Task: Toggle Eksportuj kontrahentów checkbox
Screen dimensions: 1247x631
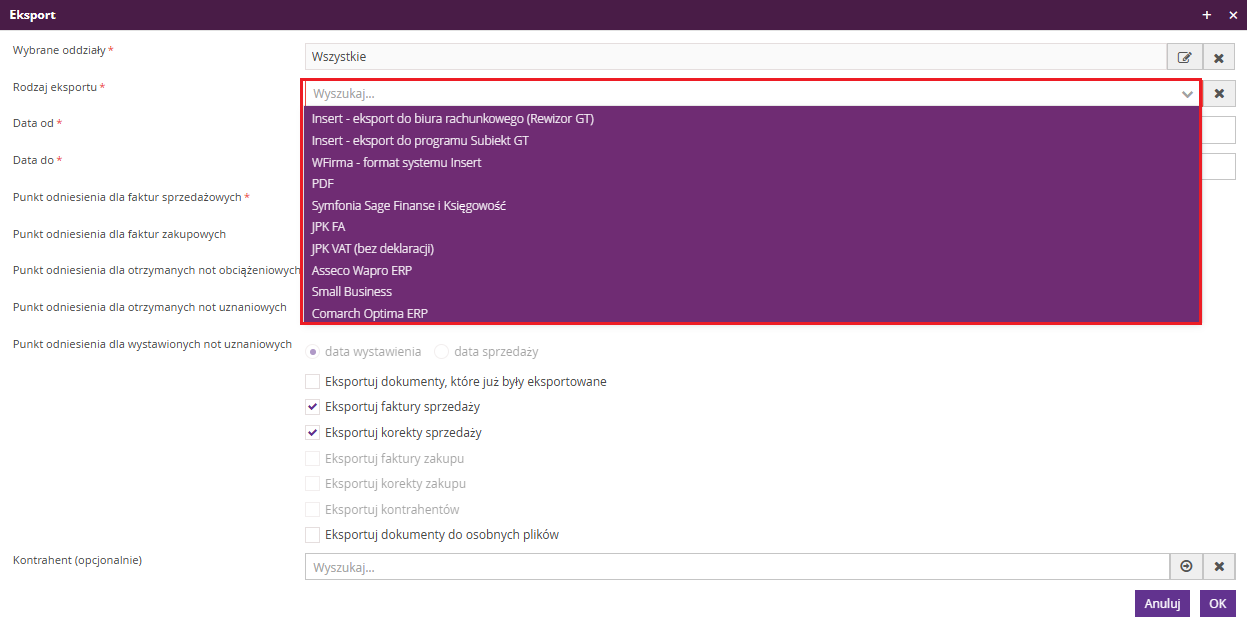Action: 313,509
